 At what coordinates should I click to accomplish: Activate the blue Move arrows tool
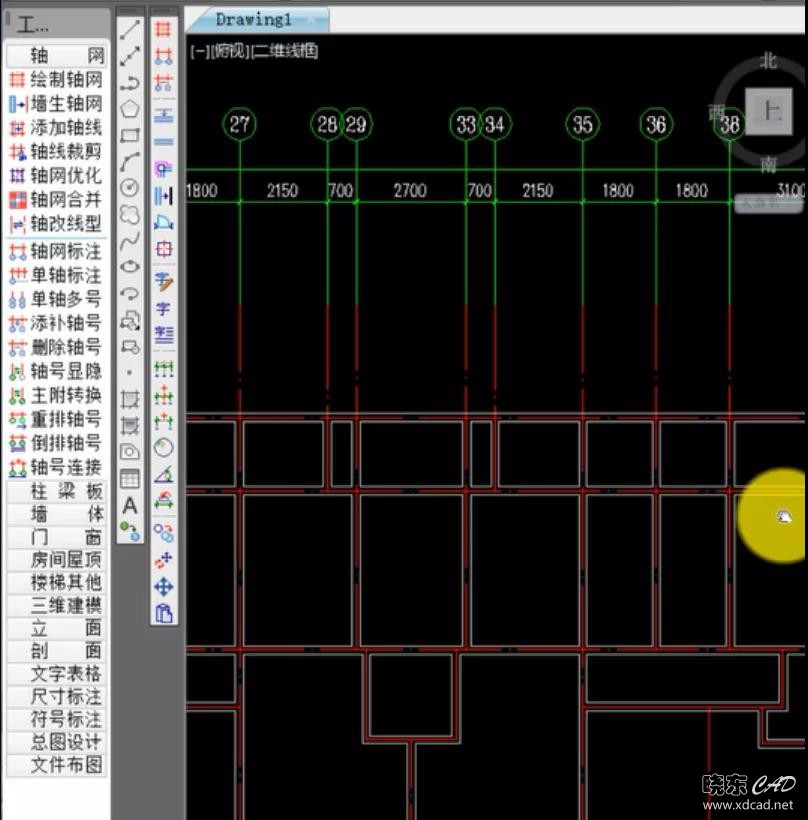point(164,586)
